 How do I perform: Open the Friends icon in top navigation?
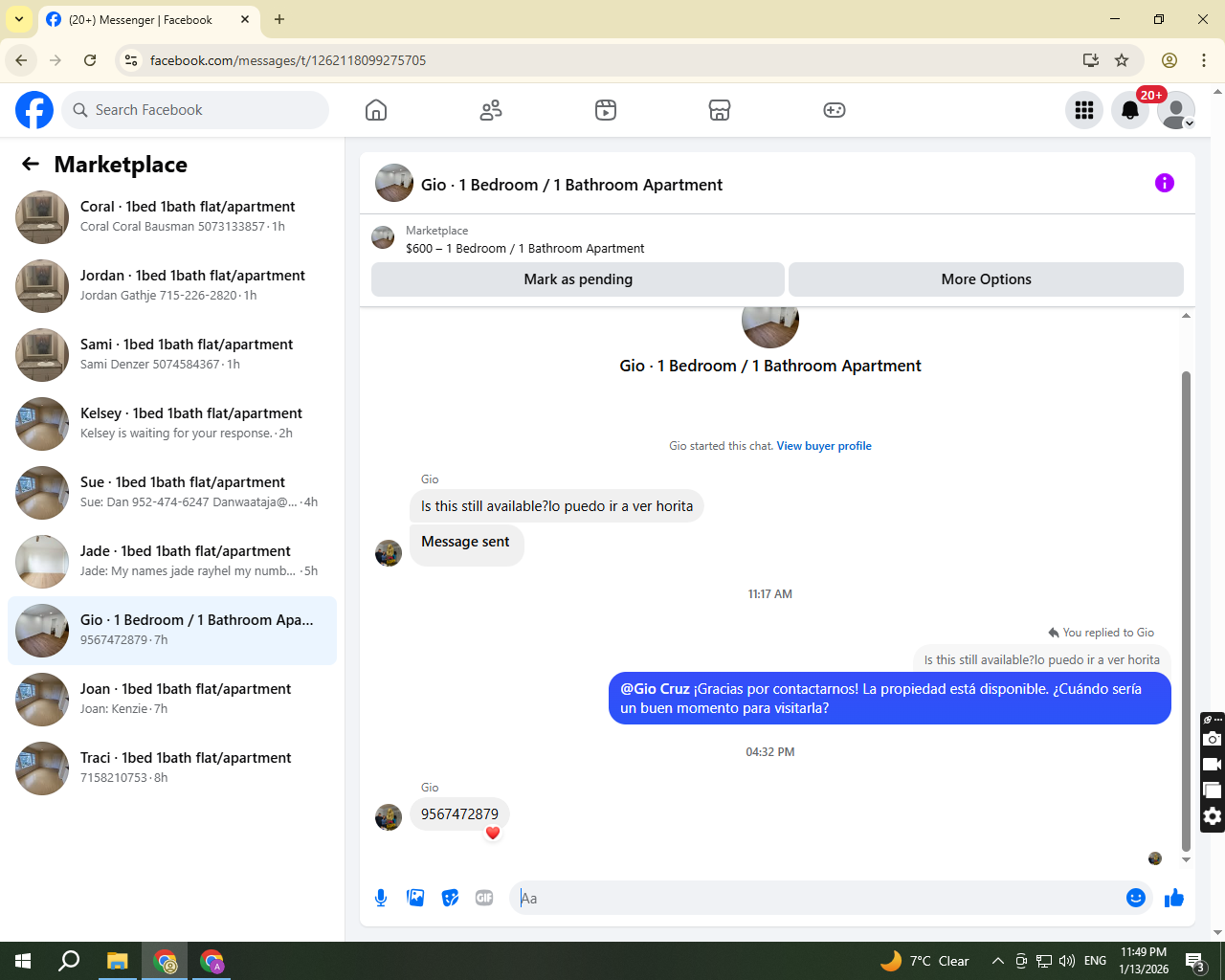tap(491, 110)
